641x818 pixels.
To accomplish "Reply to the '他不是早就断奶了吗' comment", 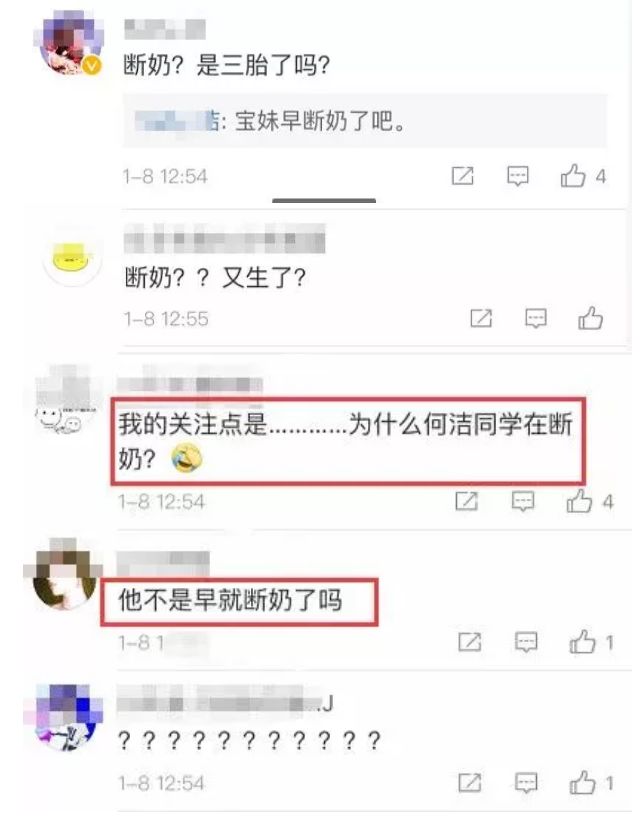I will tap(526, 642).
